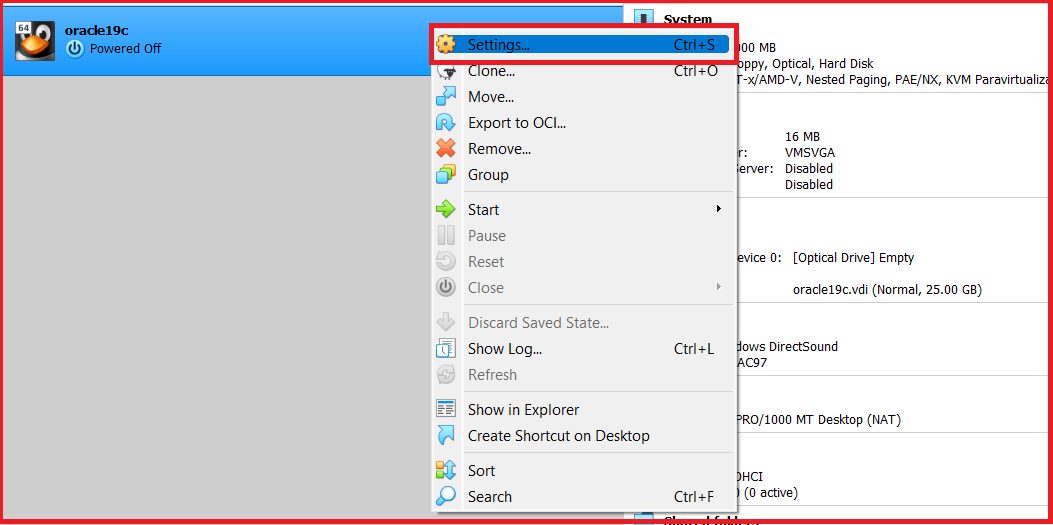Click the green Start arrow icon
Screen dimensions: 1053x525
pos(446,209)
